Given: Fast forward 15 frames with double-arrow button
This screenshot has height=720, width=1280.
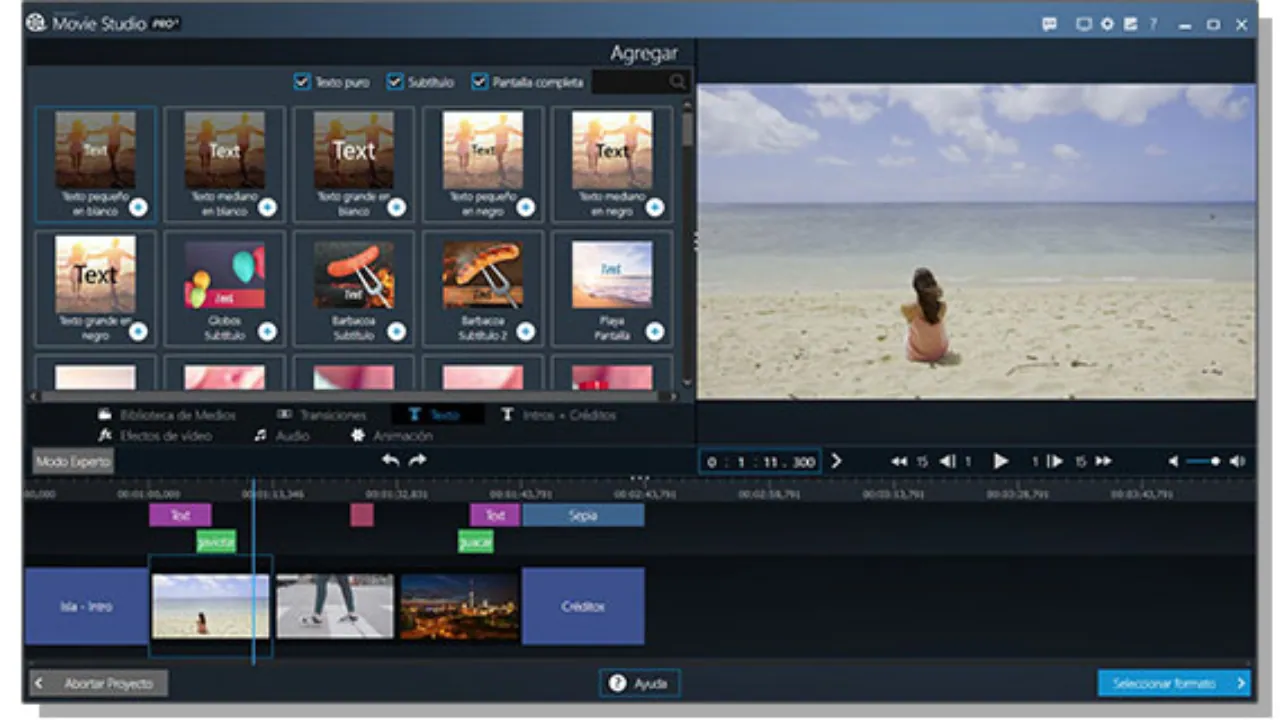Looking at the screenshot, I should click(1103, 461).
